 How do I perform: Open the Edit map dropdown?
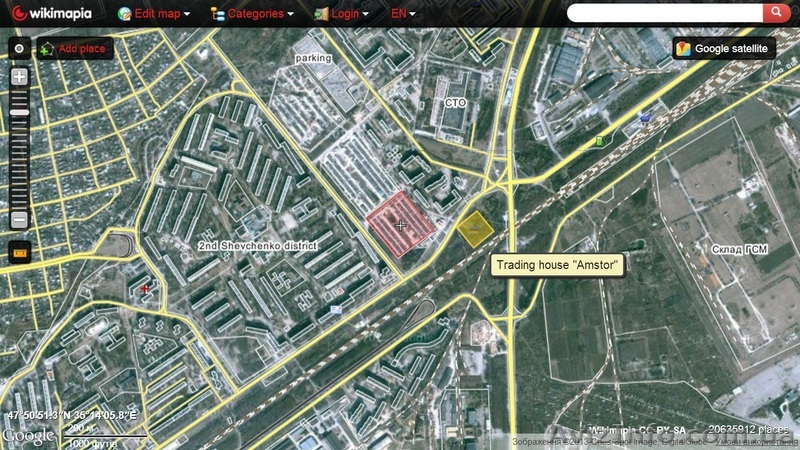pos(155,14)
